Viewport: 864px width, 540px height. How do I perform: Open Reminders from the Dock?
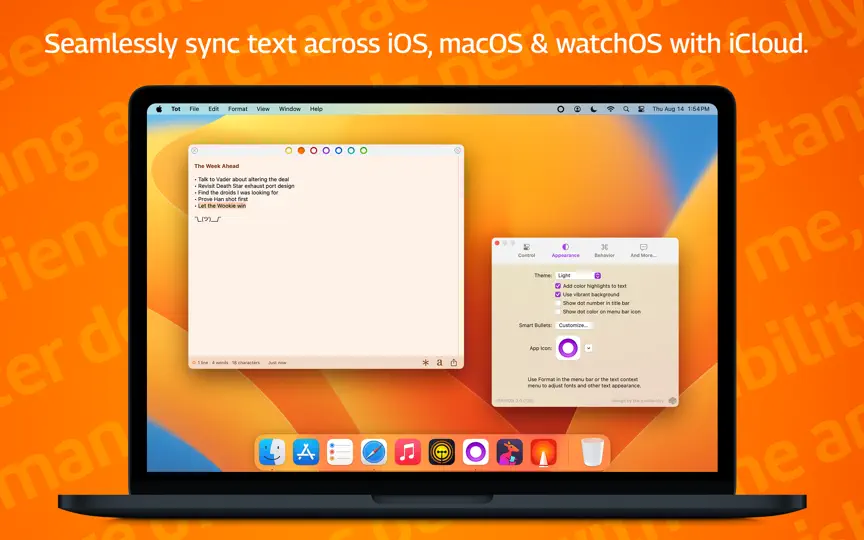pos(340,452)
